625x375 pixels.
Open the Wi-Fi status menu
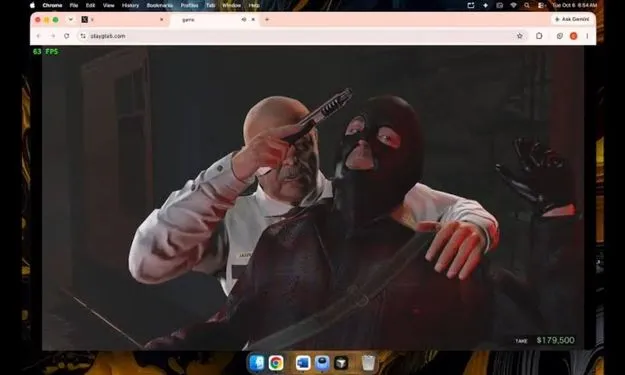[513, 5]
